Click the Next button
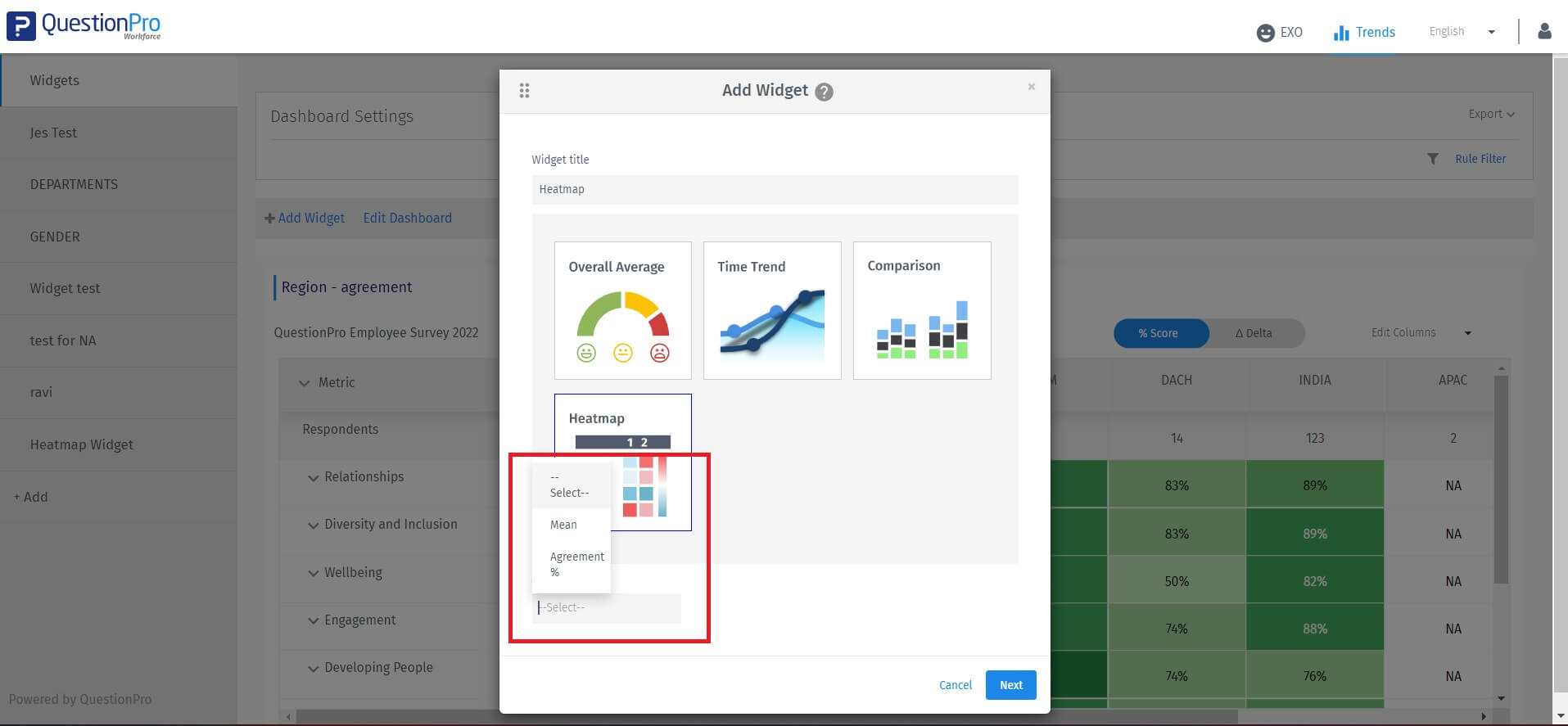Screen dimensions: 1568x726 [x=1011, y=685]
